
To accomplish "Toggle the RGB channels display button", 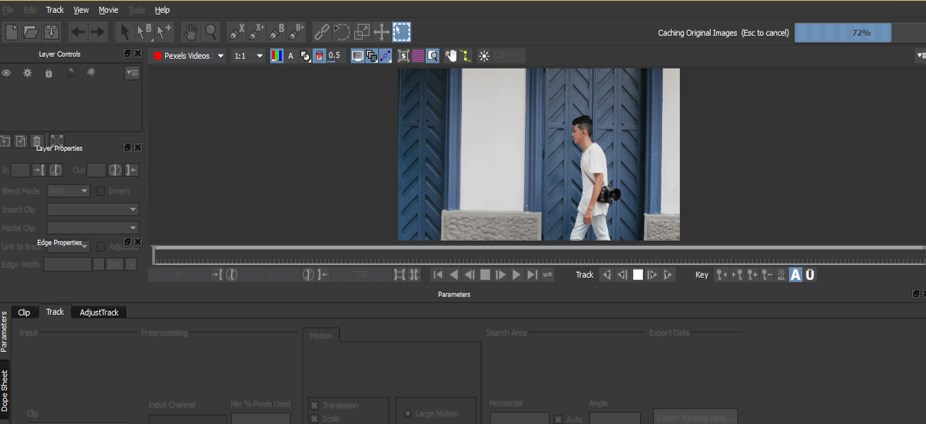I will pyautogui.click(x=276, y=56).
